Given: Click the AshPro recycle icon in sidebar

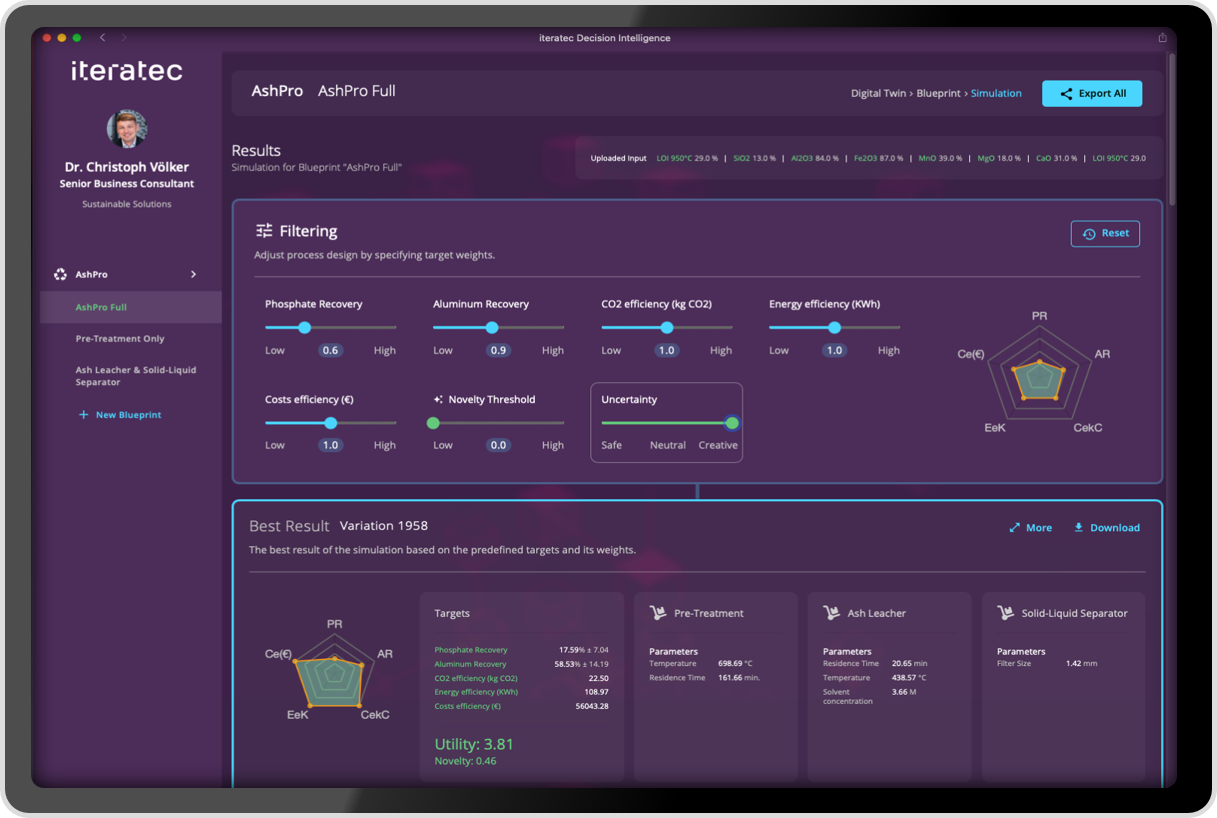Looking at the screenshot, I should click(x=60, y=274).
